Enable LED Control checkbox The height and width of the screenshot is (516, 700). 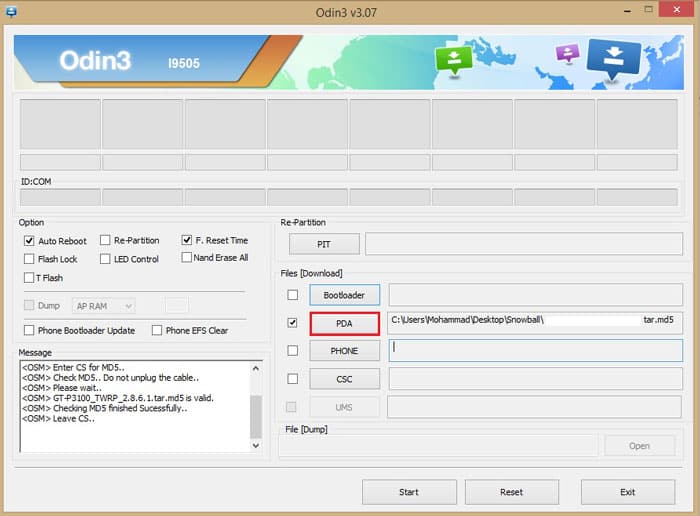pyautogui.click(x=105, y=259)
